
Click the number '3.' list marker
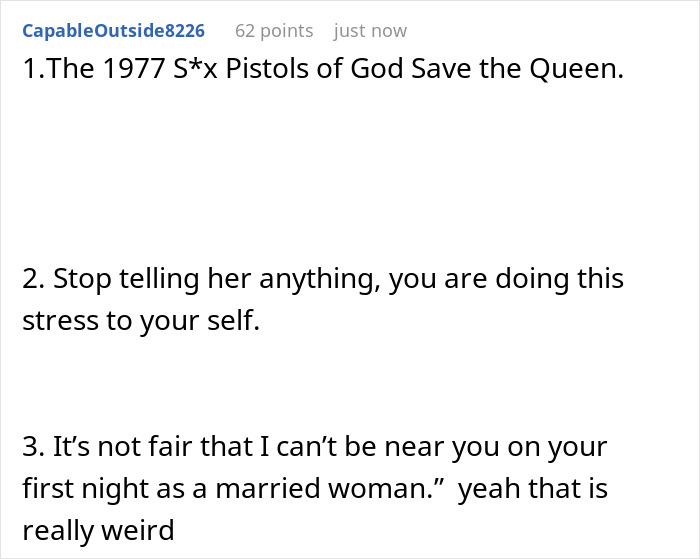click(x=33, y=446)
